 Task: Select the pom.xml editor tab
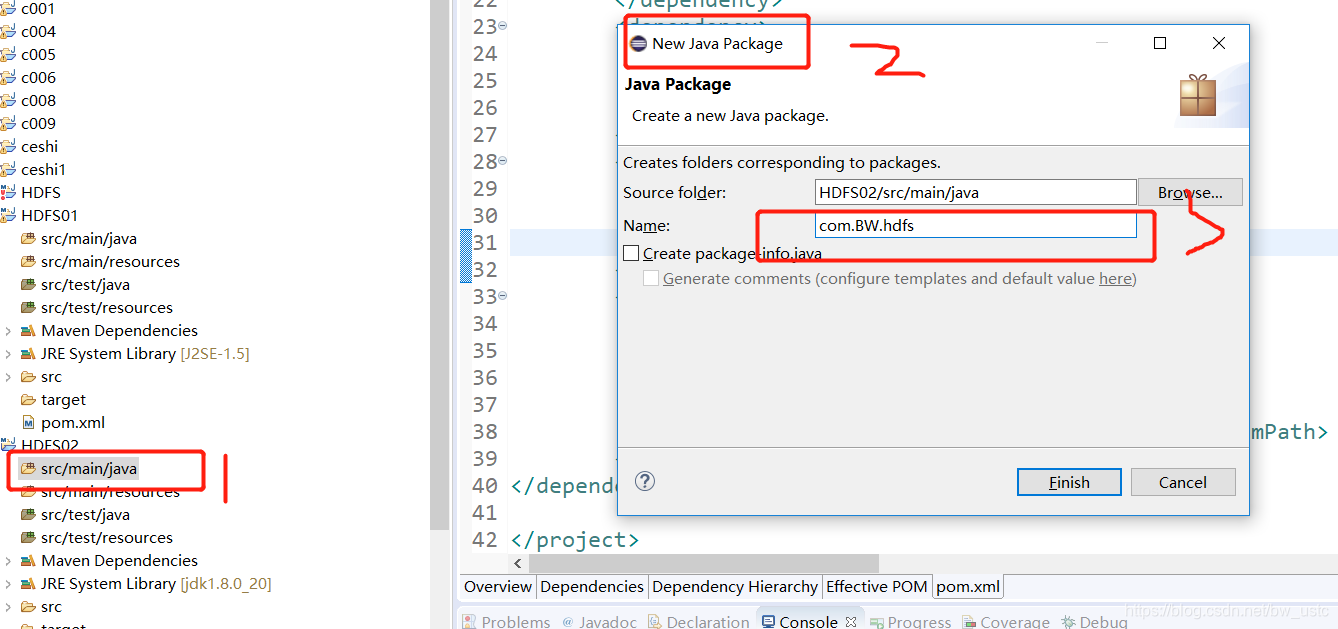click(967, 587)
